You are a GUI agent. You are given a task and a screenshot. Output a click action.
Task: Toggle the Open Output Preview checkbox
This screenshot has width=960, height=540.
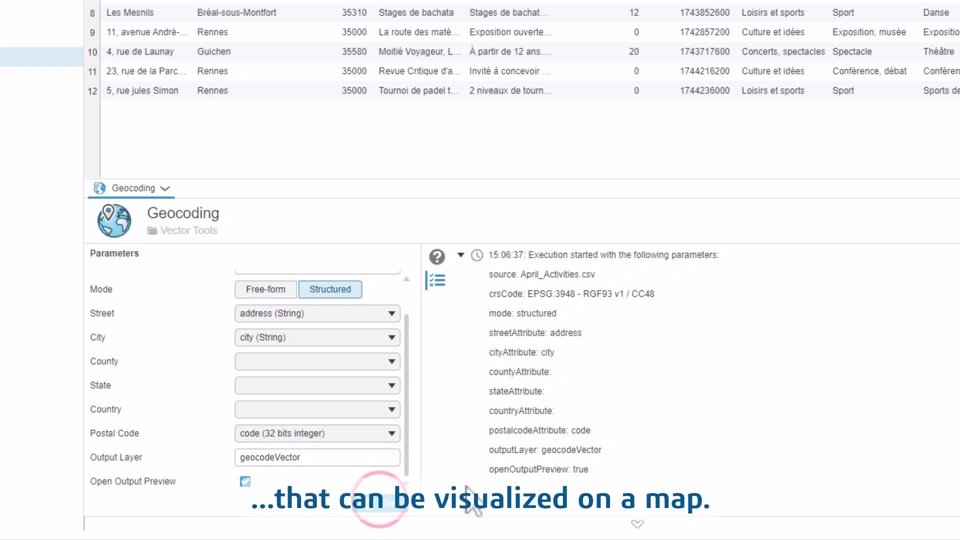click(x=245, y=481)
